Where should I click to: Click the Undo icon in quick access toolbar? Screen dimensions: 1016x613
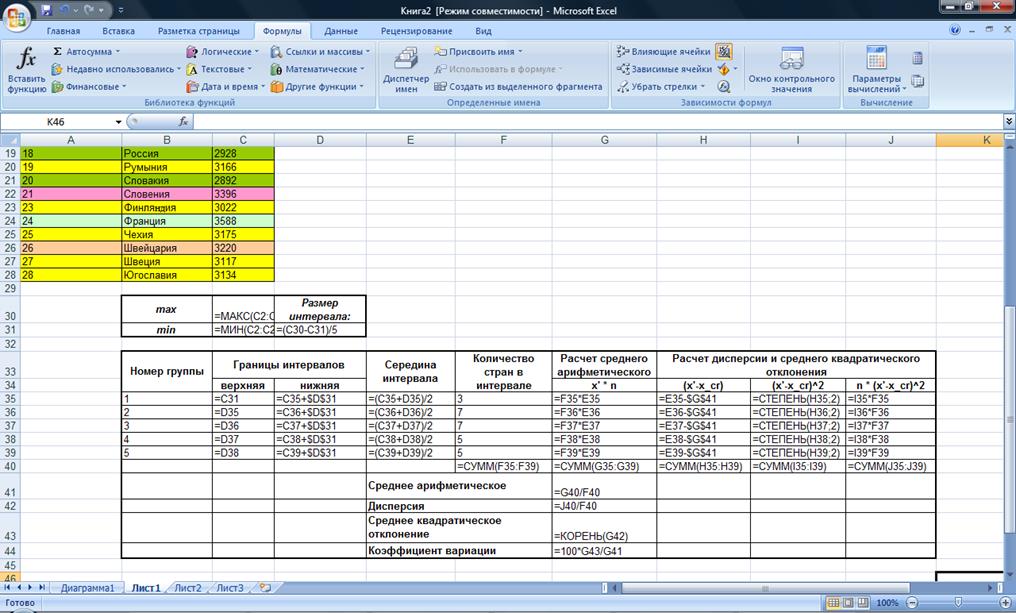(64, 10)
